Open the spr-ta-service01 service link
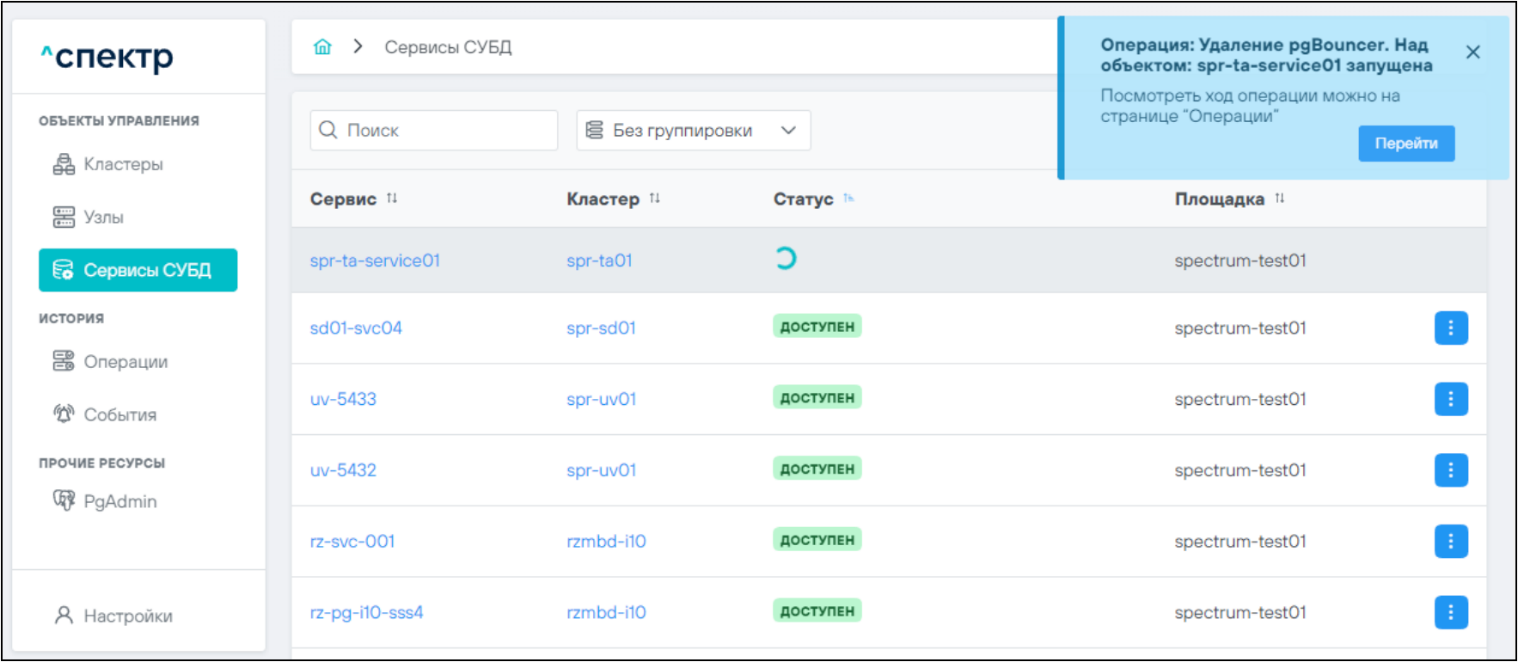The height and width of the screenshot is (662, 1518). (375, 261)
